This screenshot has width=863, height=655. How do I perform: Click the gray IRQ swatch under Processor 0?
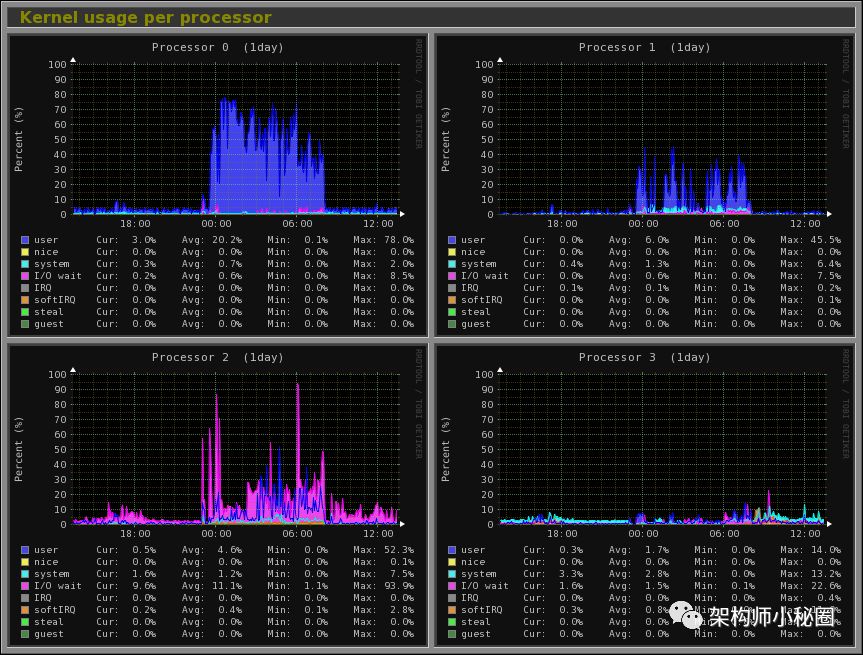tap(25, 288)
